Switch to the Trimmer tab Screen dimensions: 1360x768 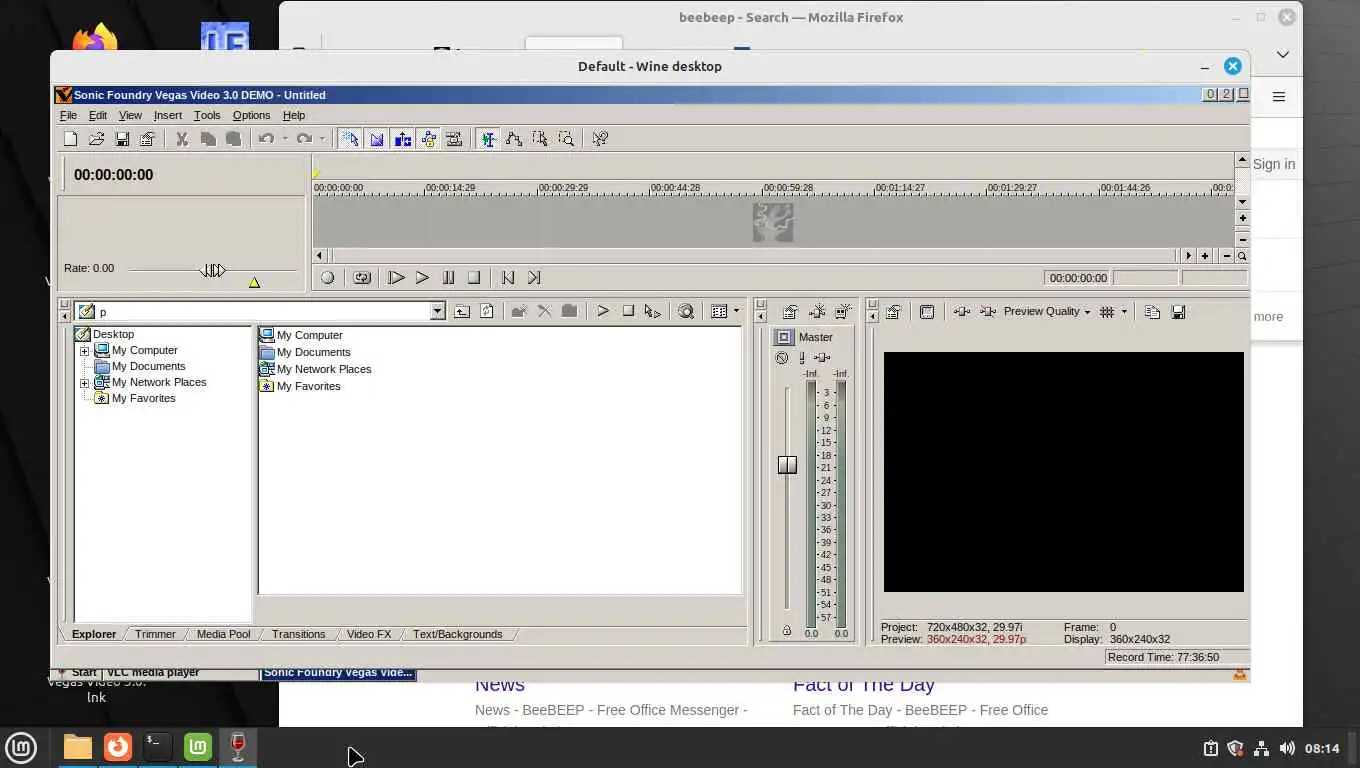pos(155,634)
